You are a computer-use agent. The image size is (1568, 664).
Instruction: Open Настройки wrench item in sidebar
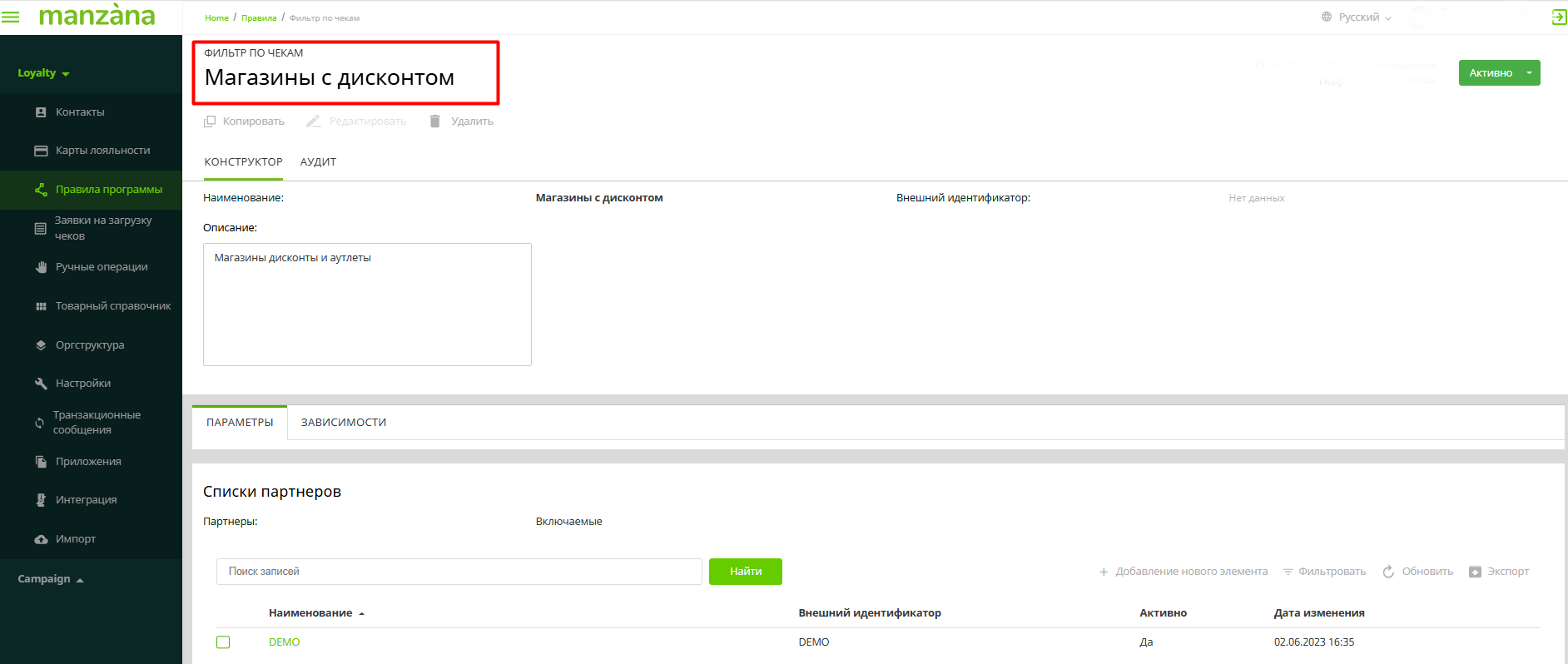(x=82, y=384)
